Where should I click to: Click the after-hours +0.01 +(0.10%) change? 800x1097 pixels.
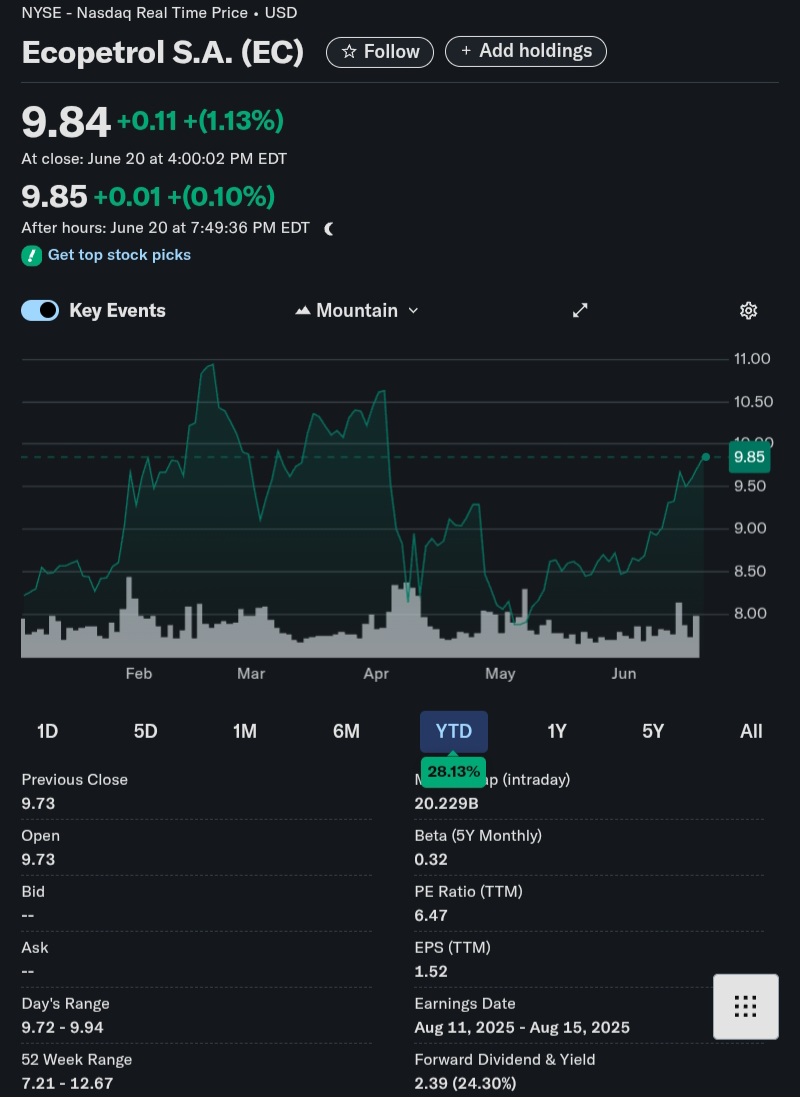[x=184, y=197]
